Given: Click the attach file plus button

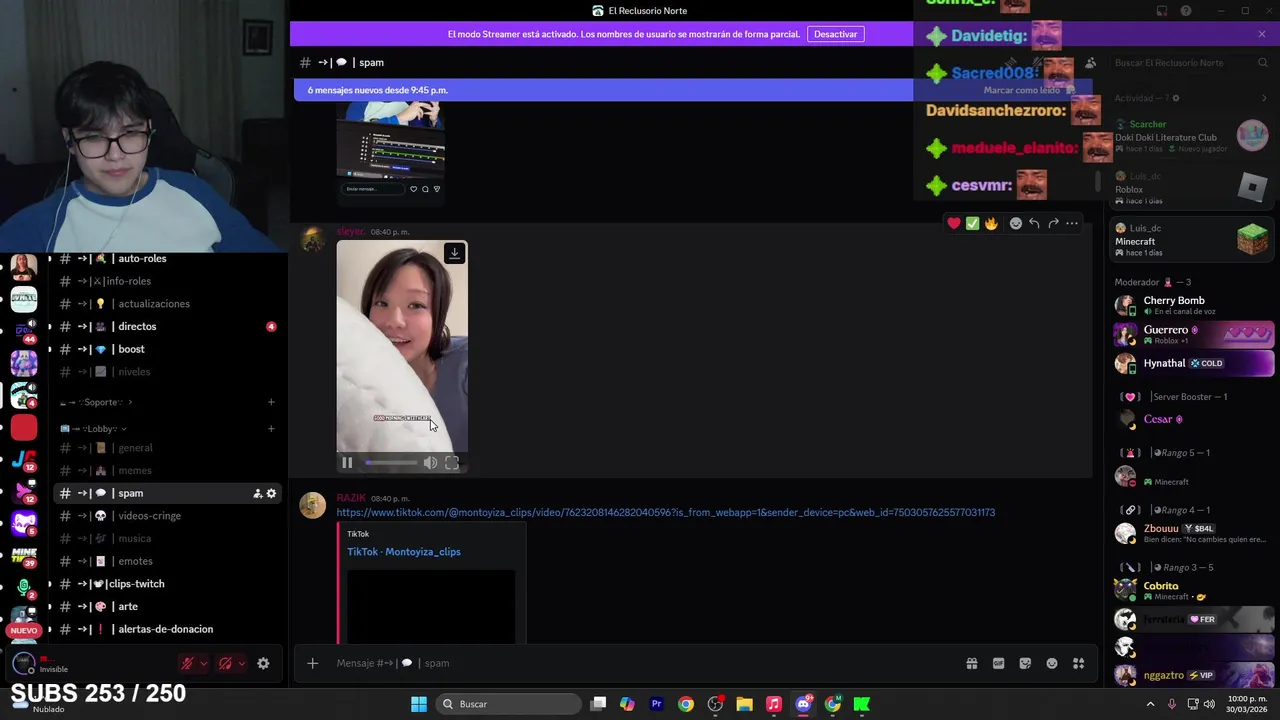Looking at the screenshot, I should point(312,663).
